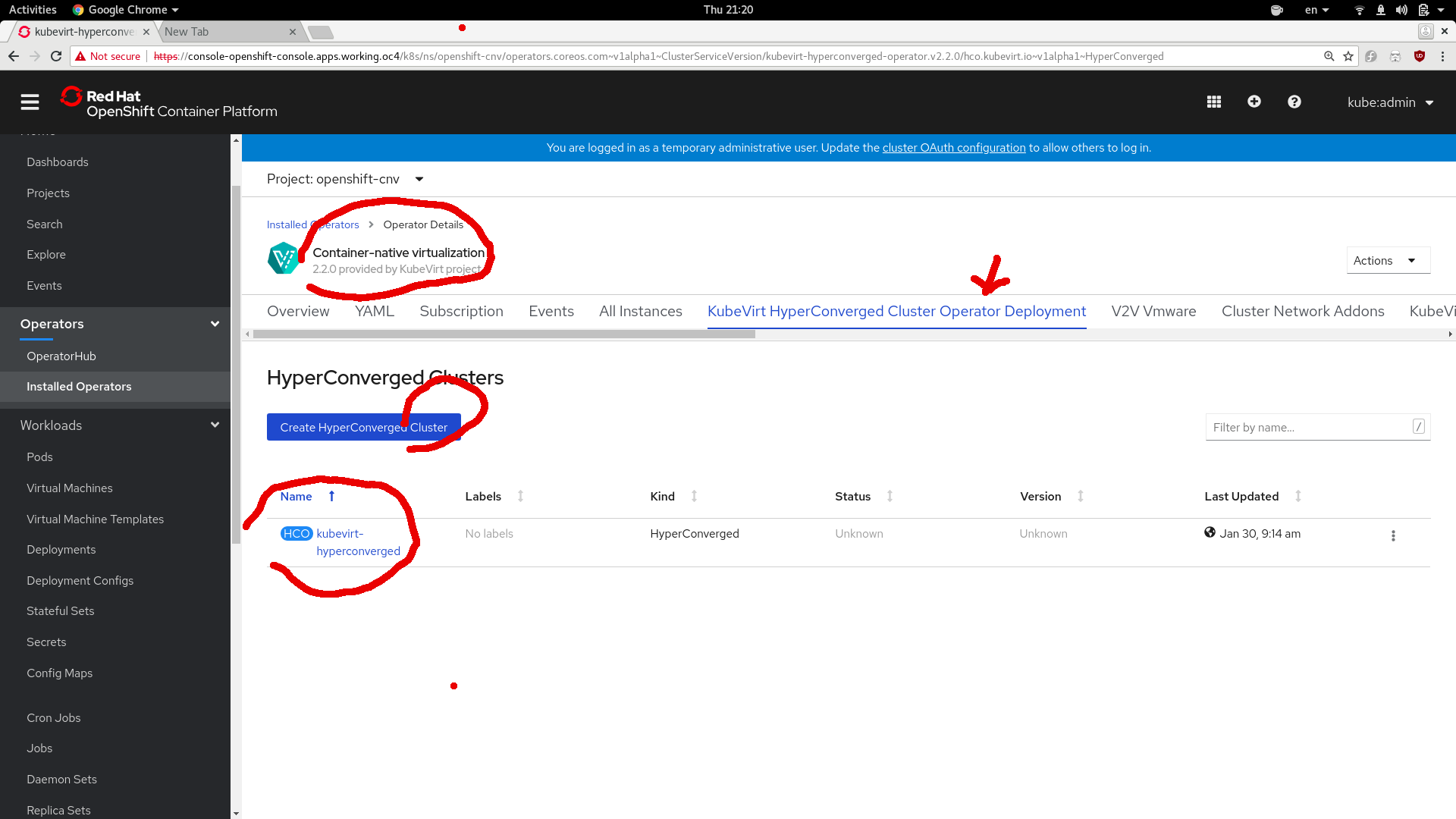1456x819 pixels.
Task: Open the application launcher grid icon
Action: tap(1213, 102)
